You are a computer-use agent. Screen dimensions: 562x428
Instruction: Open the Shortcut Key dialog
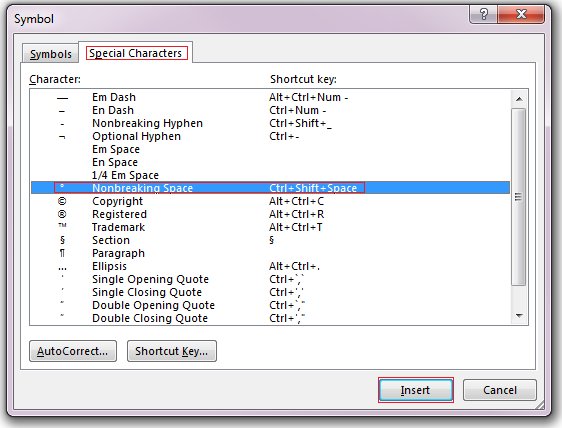[172, 351]
